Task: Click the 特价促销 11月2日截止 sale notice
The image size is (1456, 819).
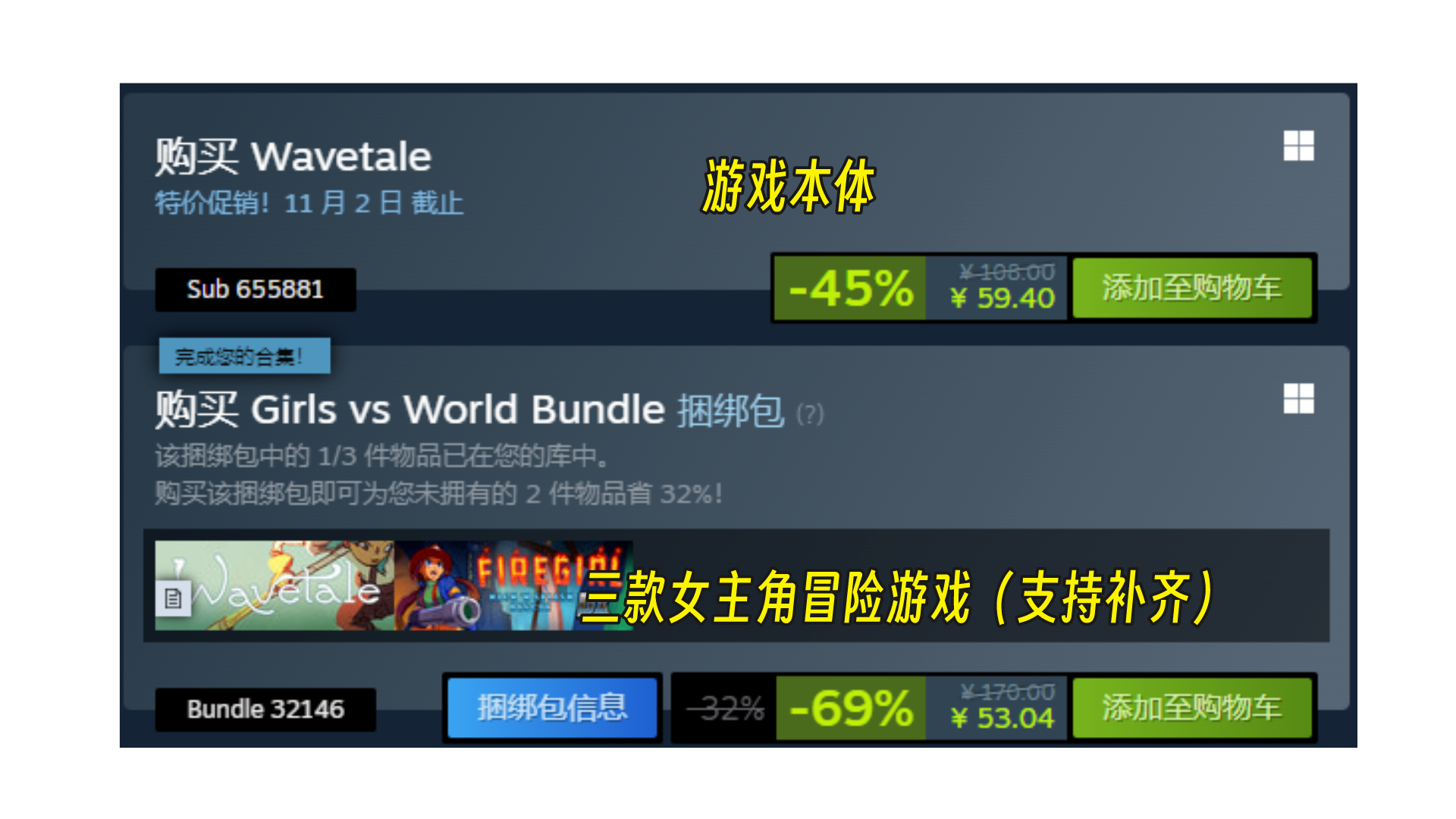Action: point(309,203)
